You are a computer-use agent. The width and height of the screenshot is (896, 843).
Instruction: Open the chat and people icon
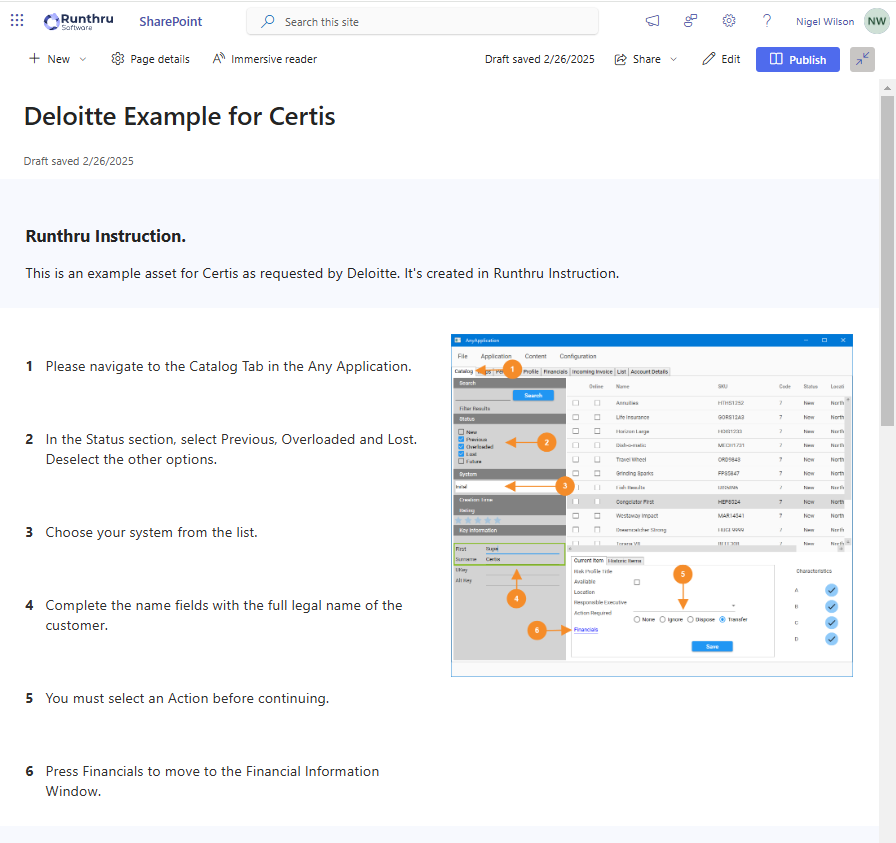pyautogui.click(x=690, y=21)
